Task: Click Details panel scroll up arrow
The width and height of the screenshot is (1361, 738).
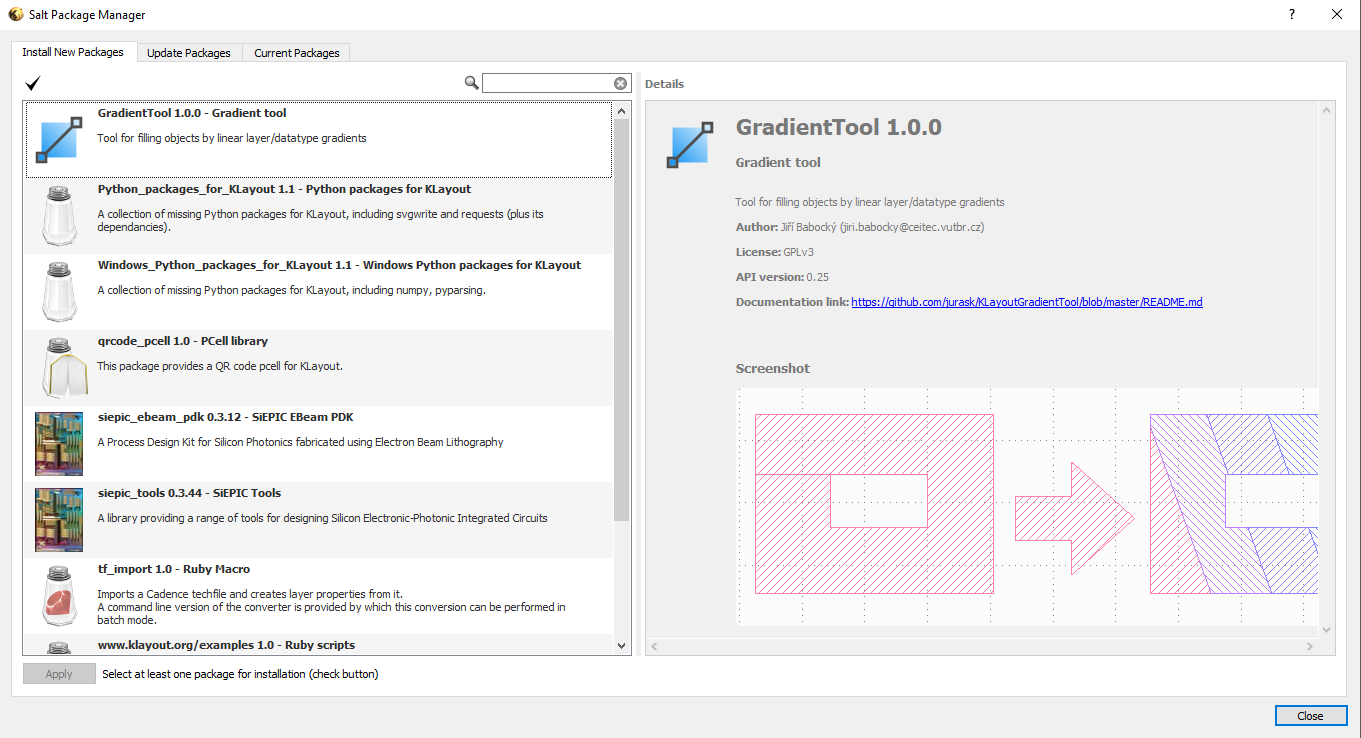Action: click(x=1327, y=109)
